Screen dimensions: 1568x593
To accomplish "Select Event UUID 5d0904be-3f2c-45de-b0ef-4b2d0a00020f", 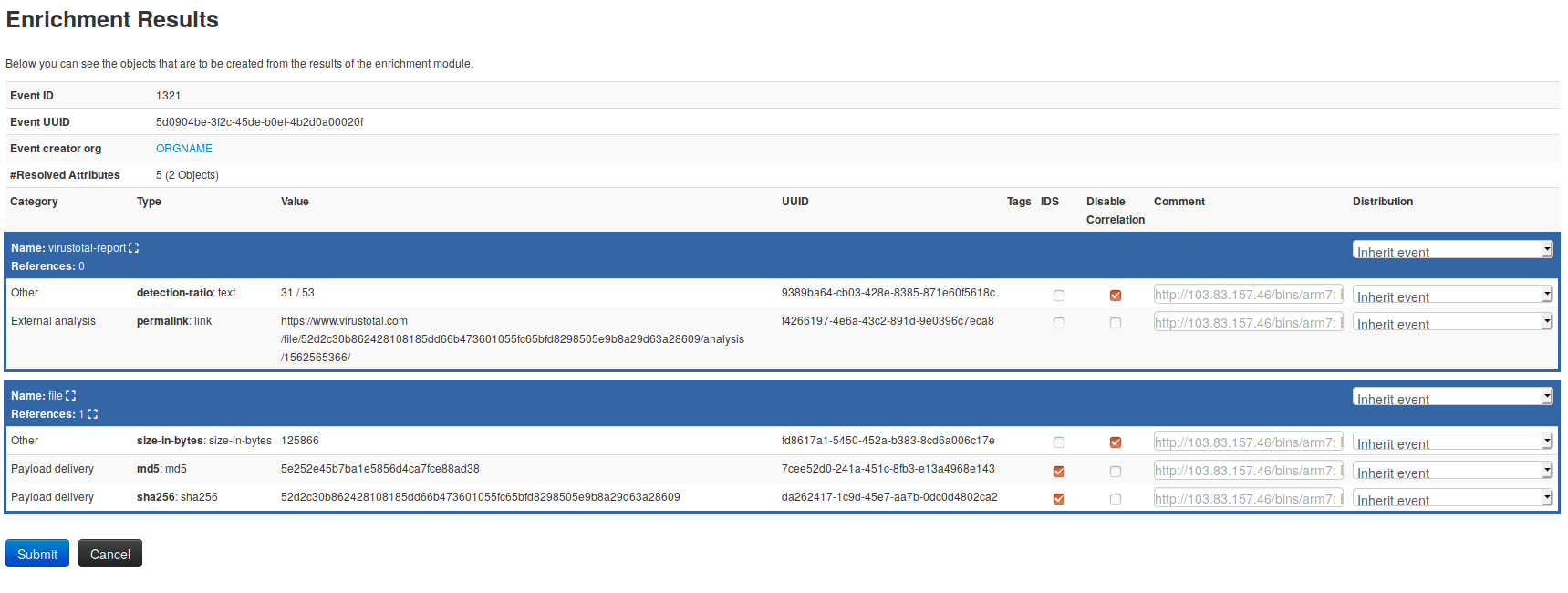I will coord(260,122).
